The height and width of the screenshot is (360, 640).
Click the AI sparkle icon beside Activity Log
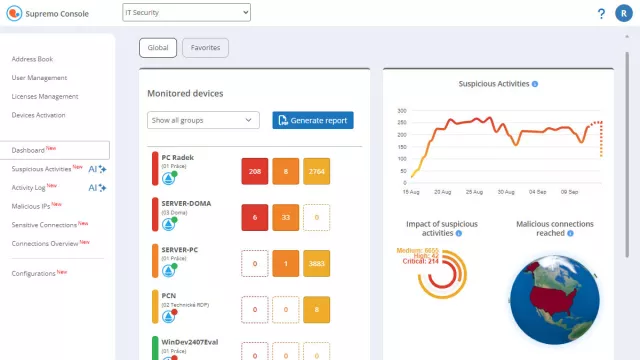point(98,188)
